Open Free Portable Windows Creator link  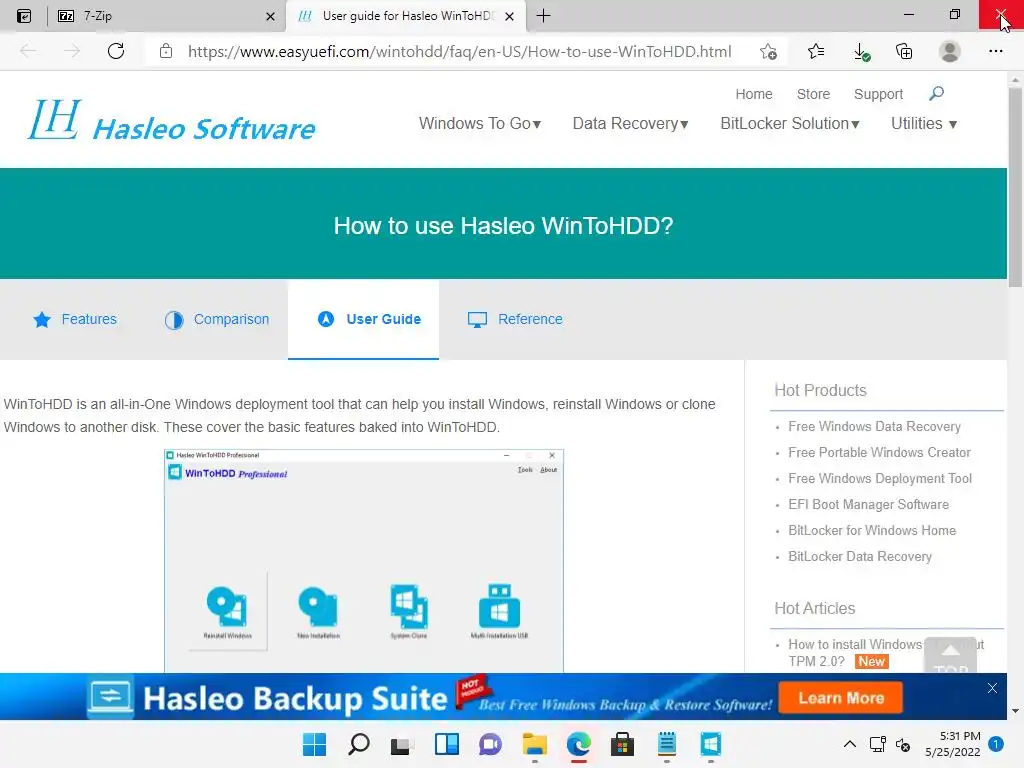[x=879, y=453]
